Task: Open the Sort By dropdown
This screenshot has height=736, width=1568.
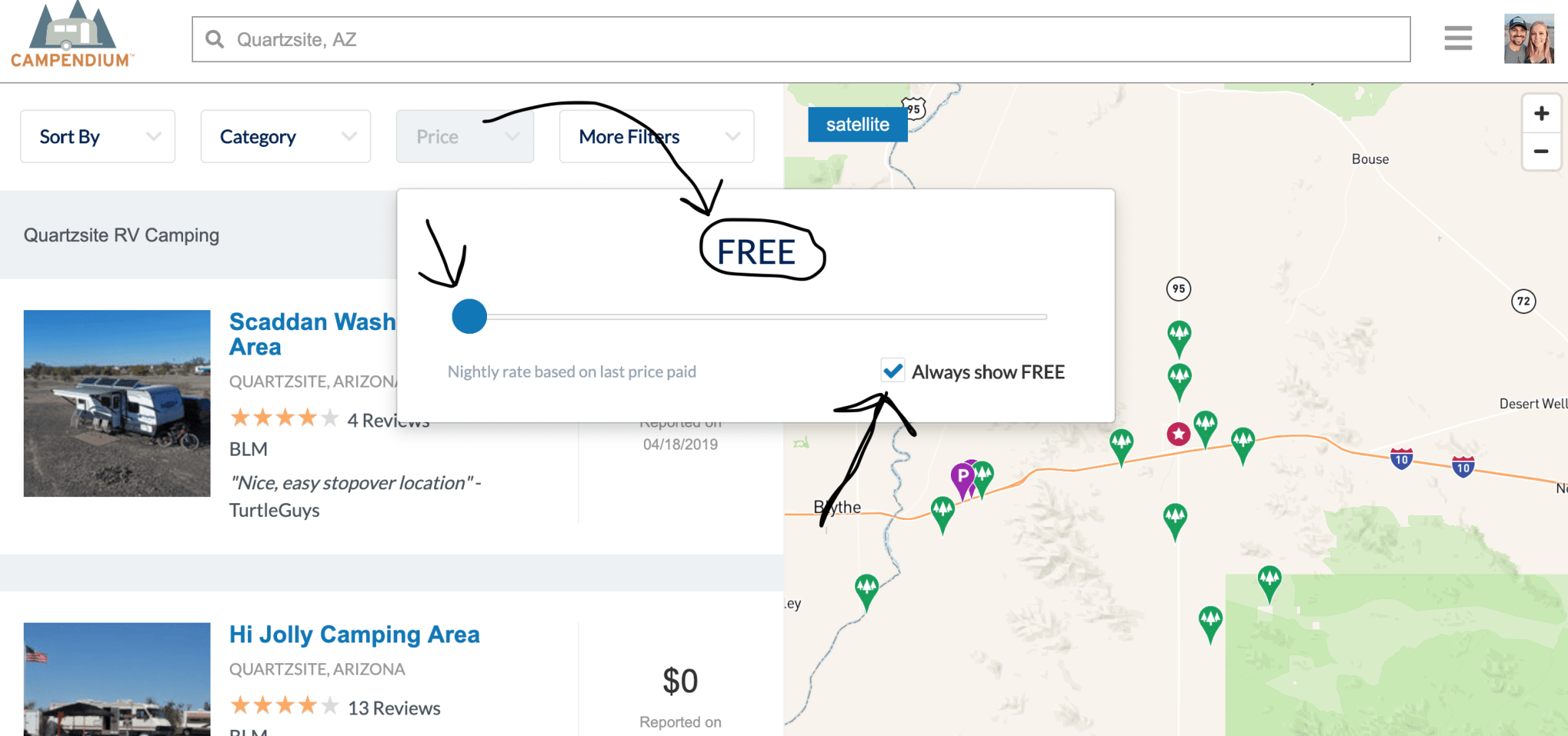Action: click(x=97, y=136)
